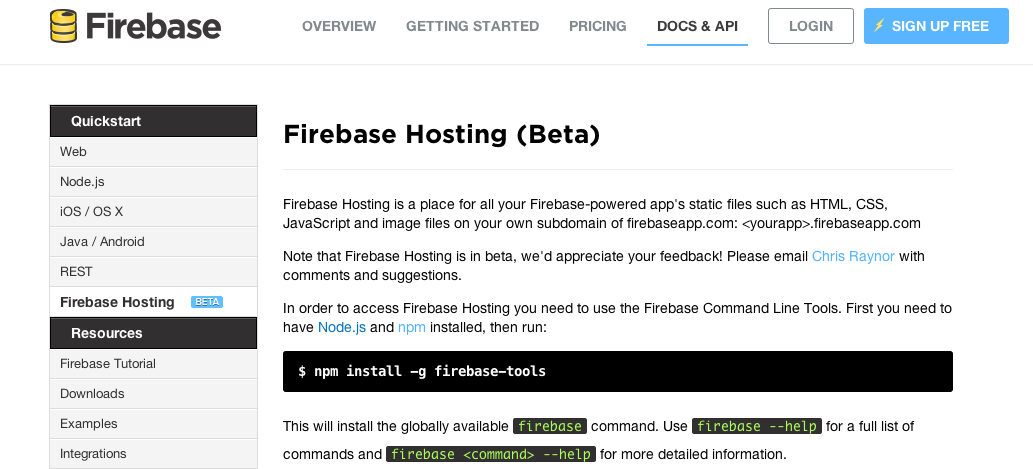Open the Integrations page
This screenshot has width=1033, height=469.
[153, 454]
